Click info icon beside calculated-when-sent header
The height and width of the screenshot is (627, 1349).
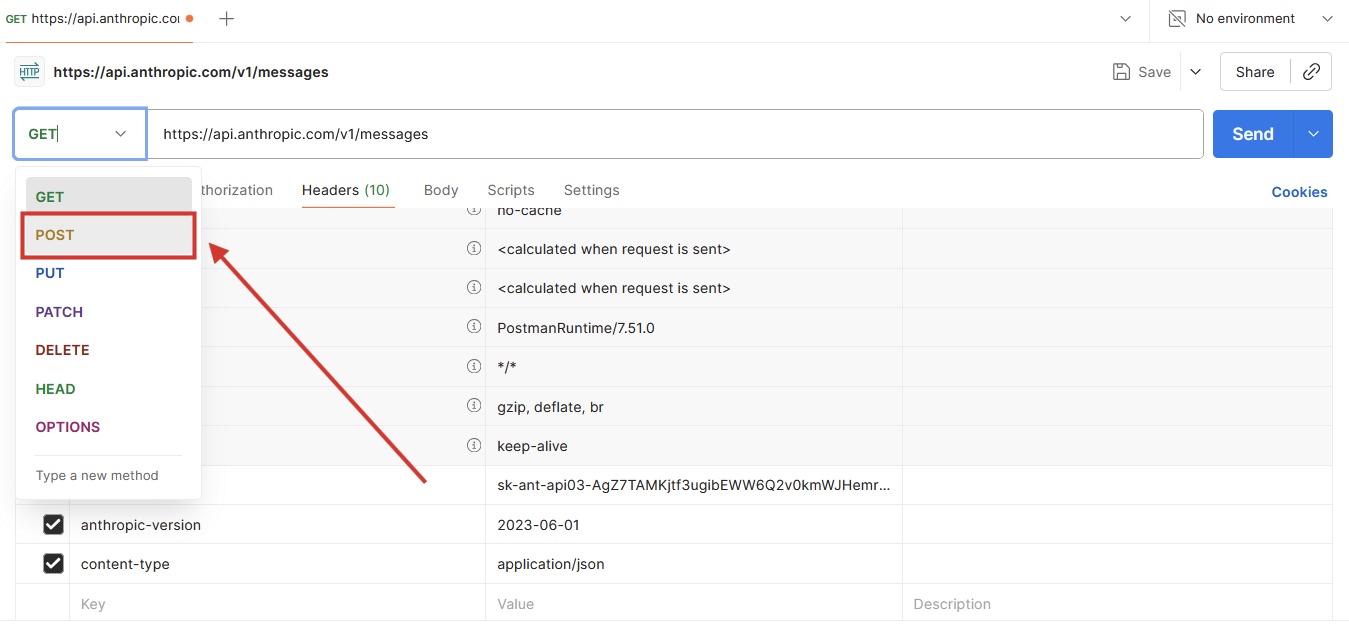(474, 248)
